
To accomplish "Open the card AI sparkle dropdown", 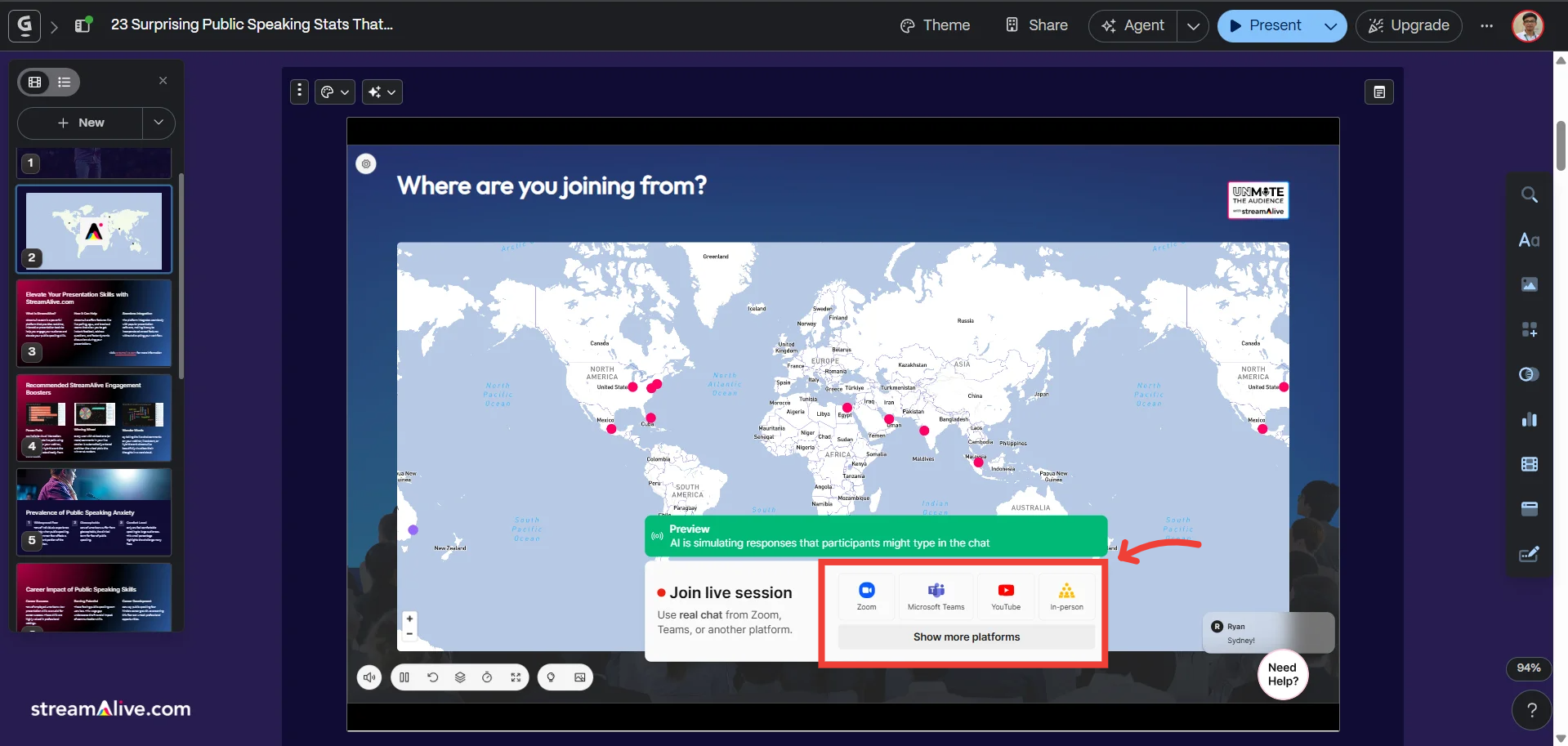I will 382,92.
